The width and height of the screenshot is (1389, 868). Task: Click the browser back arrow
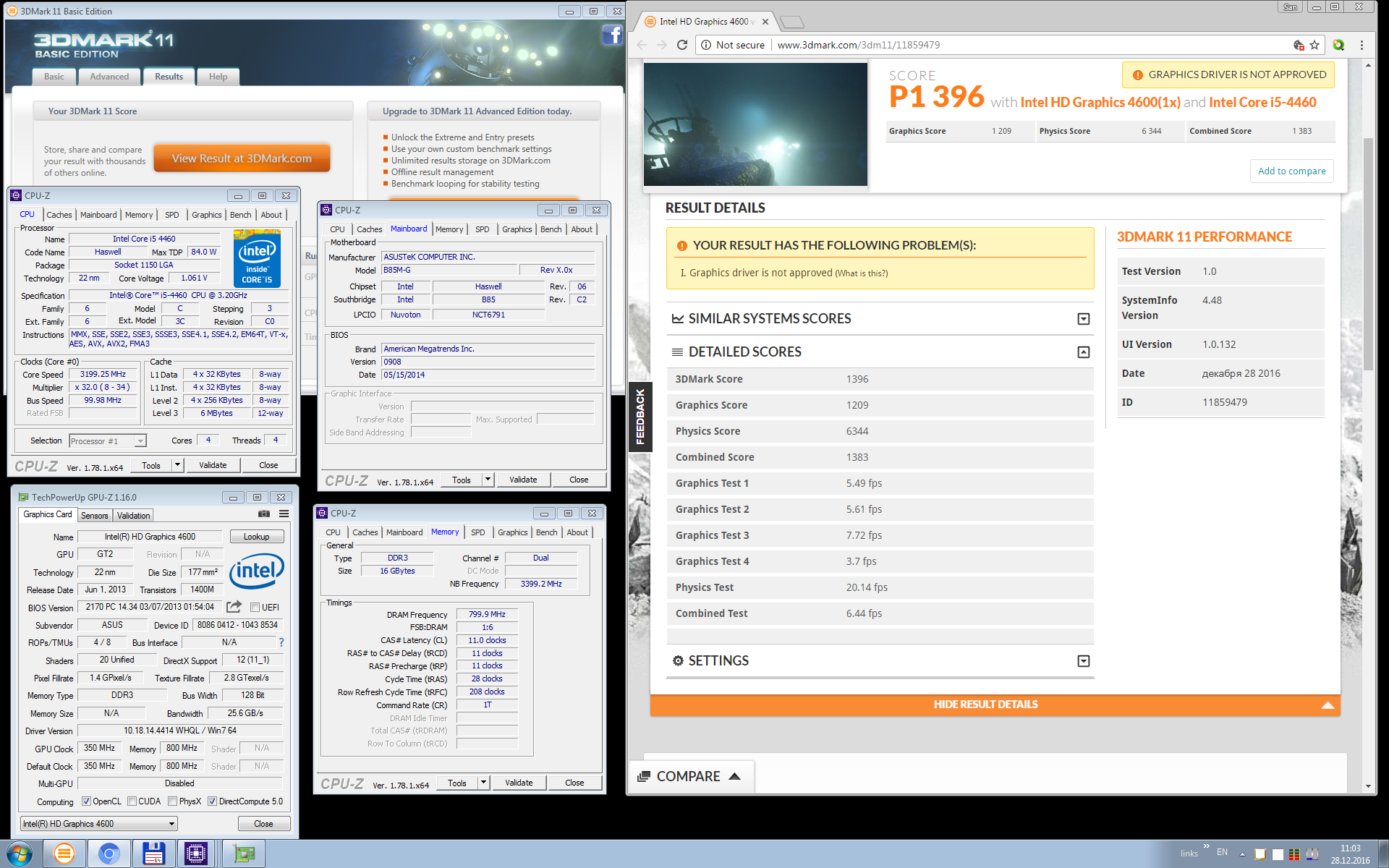click(x=642, y=45)
